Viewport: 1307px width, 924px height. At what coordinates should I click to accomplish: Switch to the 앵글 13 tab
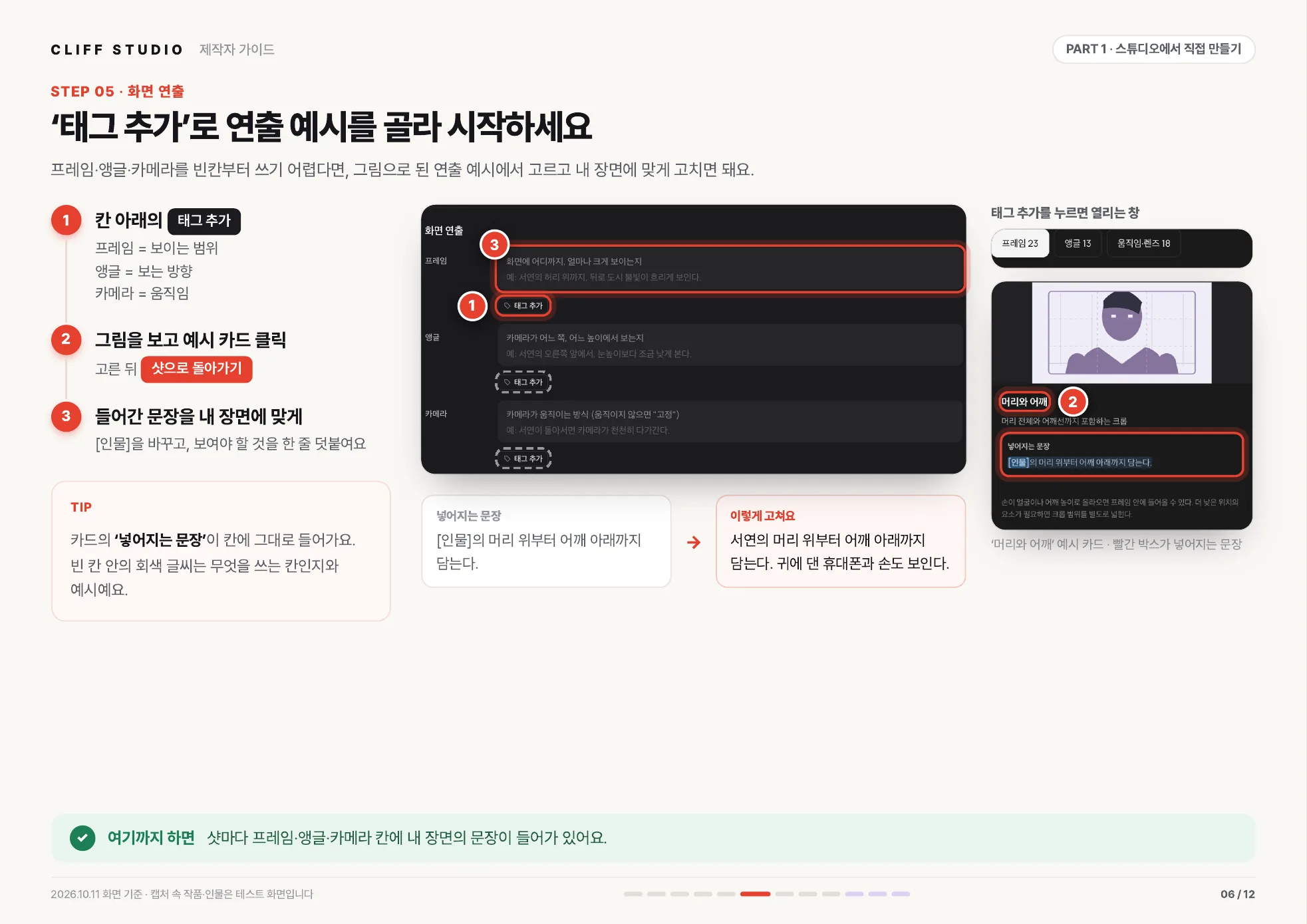click(1078, 243)
